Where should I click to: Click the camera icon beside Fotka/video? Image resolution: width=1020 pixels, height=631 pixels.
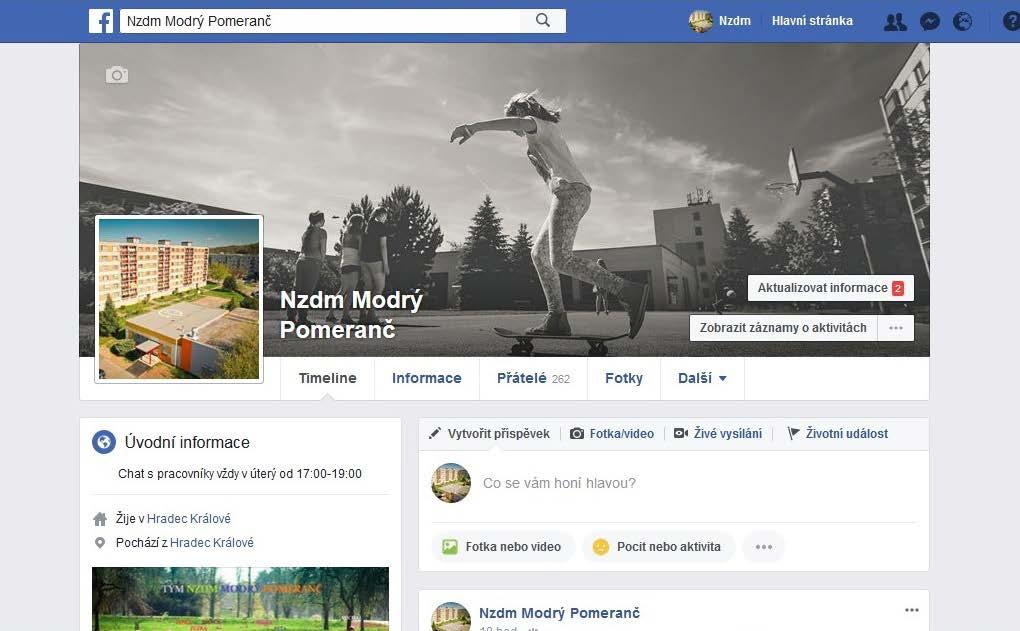577,433
